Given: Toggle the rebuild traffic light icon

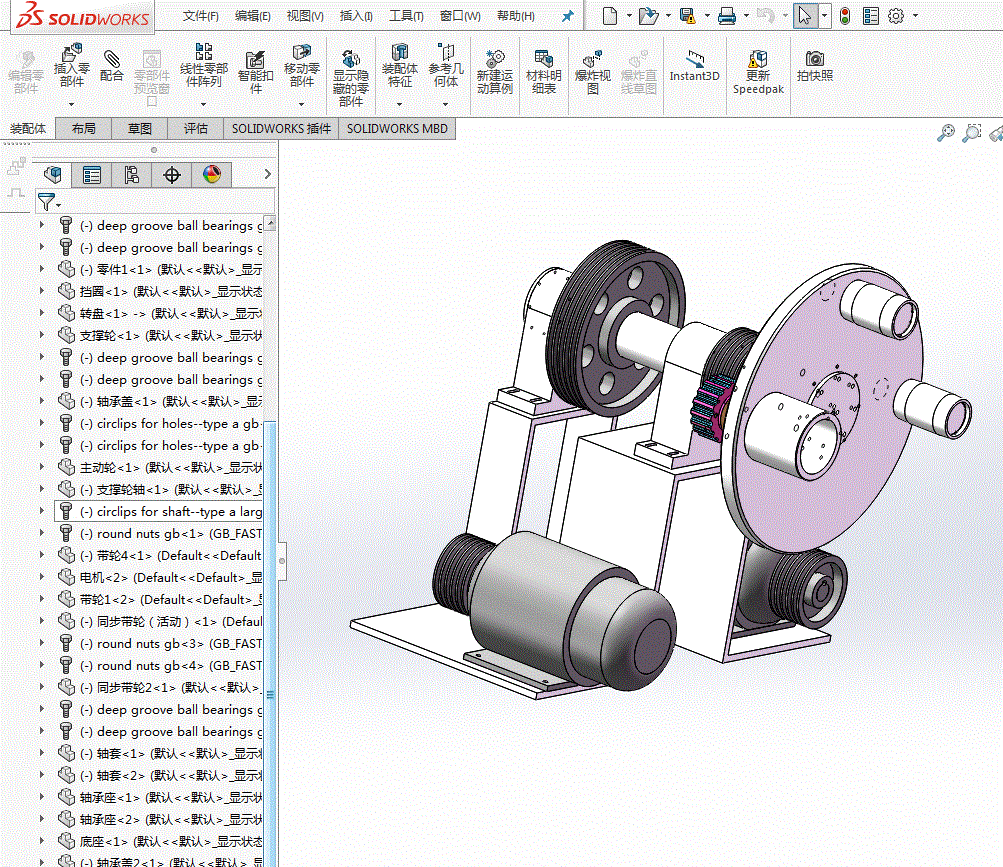Looking at the screenshot, I should 844,16.
